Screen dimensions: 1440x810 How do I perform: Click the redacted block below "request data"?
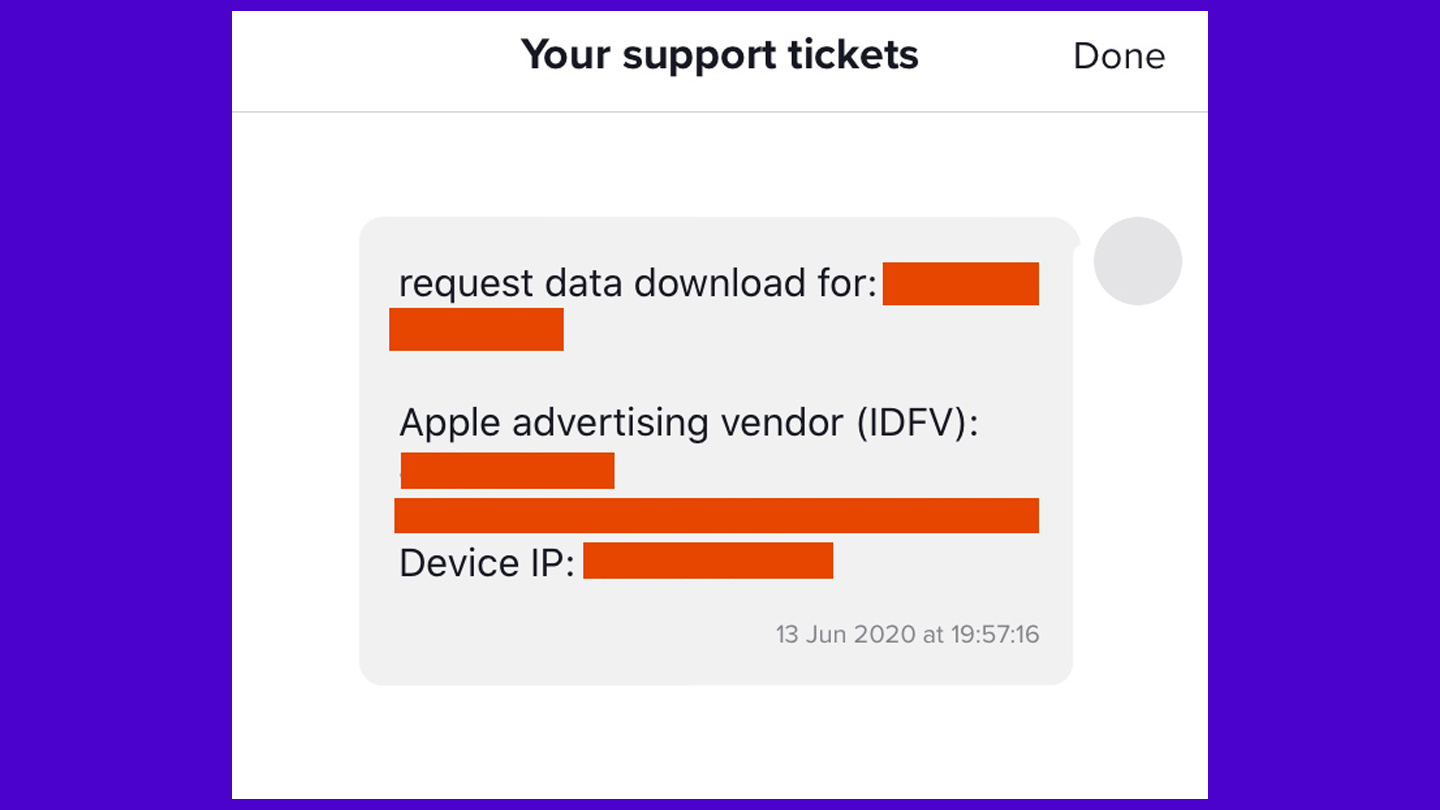(476, 329)
